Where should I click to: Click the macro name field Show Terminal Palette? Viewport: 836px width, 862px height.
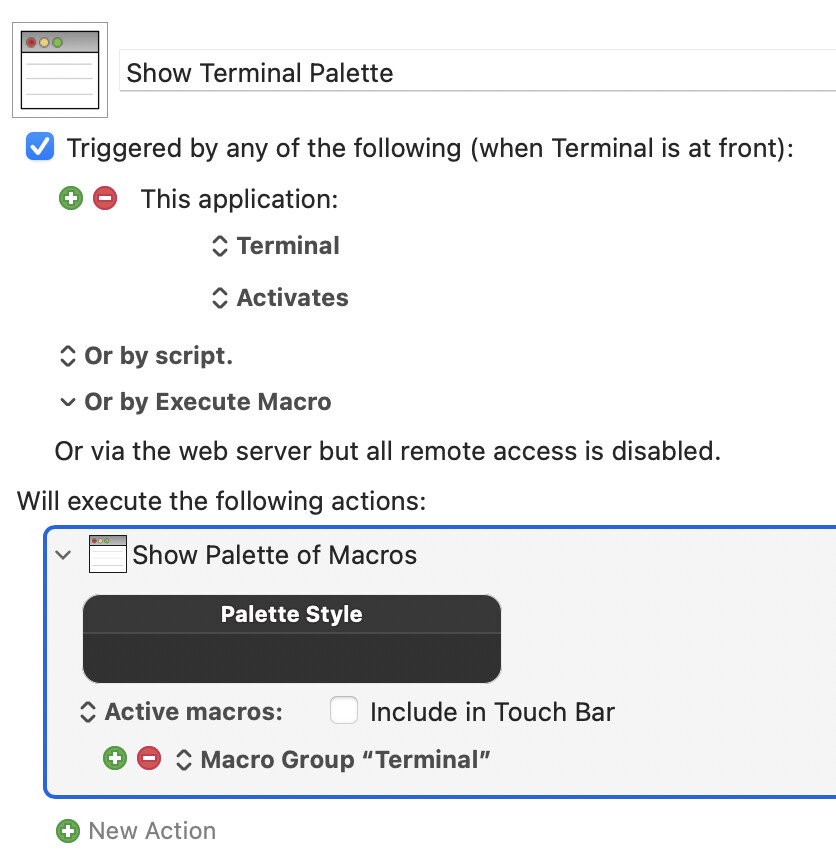coord(478,71)
